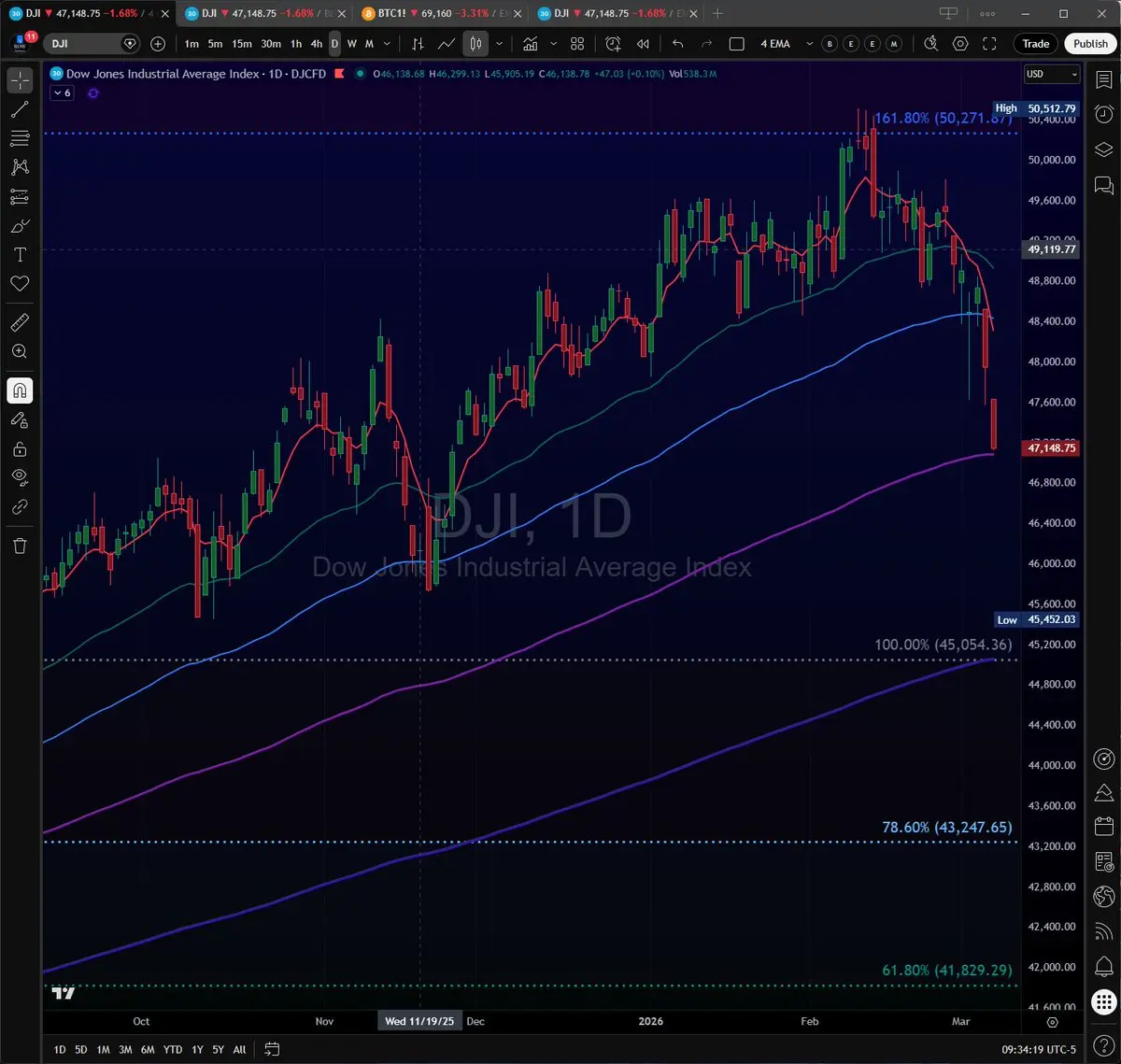Click trash icon to remove drawings
Image resolution: width=1121 pixels, height=1064 pixels.
point(20,546)
